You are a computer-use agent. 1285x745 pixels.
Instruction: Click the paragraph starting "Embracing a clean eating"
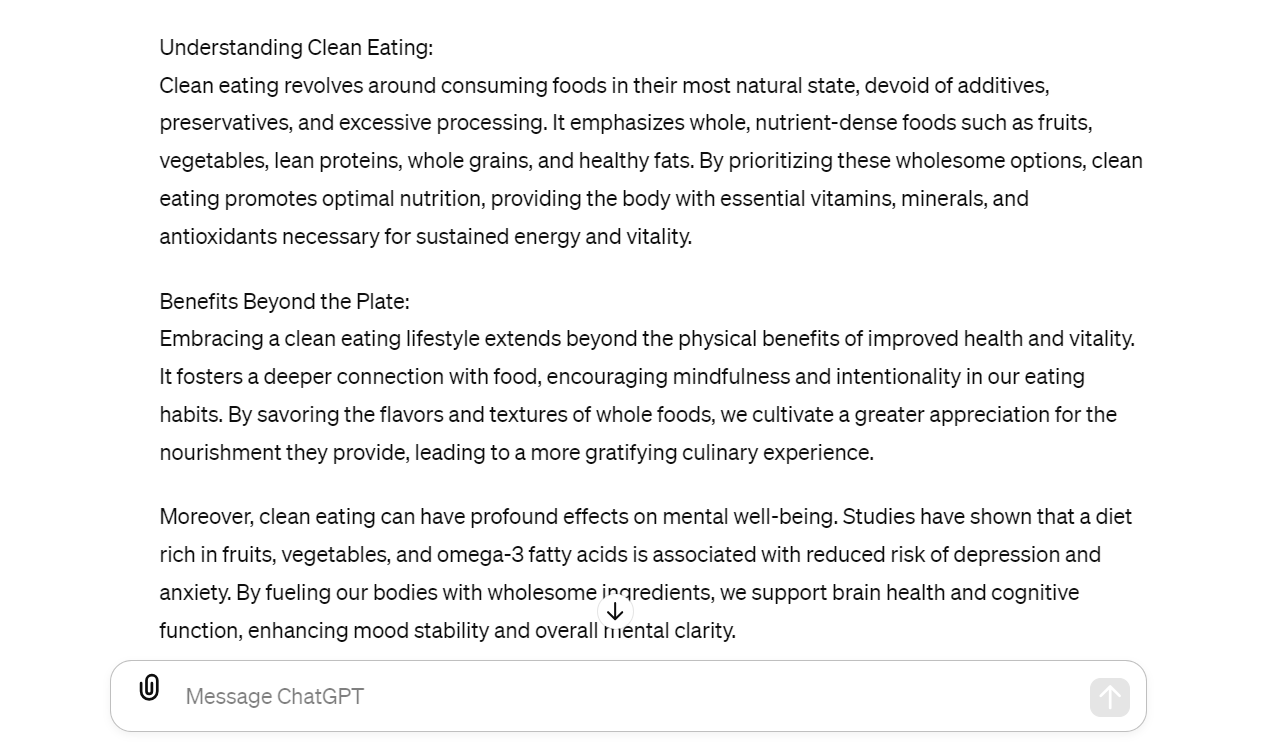click(647, 396)
